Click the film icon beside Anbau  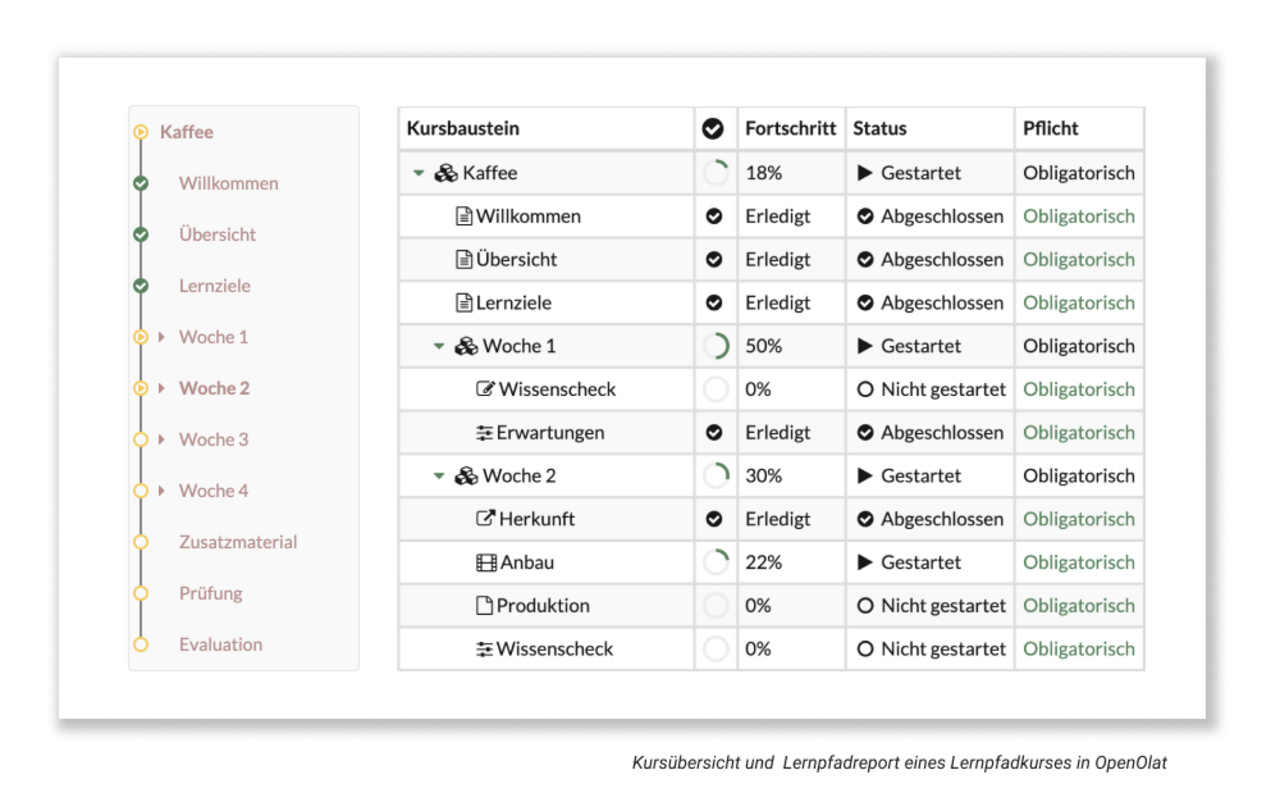[486, 563]
